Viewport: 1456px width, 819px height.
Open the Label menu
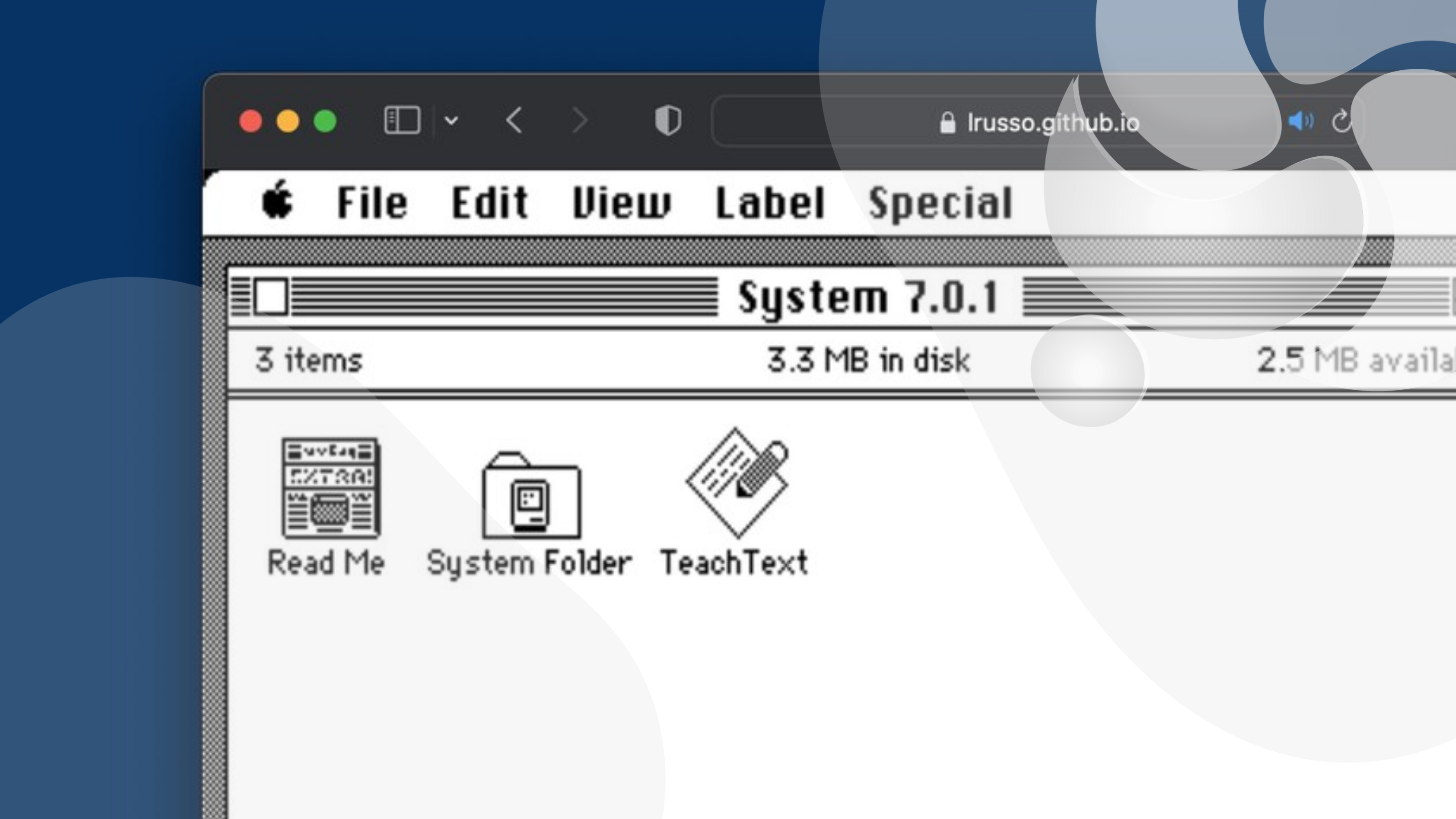tap(770, 202)
